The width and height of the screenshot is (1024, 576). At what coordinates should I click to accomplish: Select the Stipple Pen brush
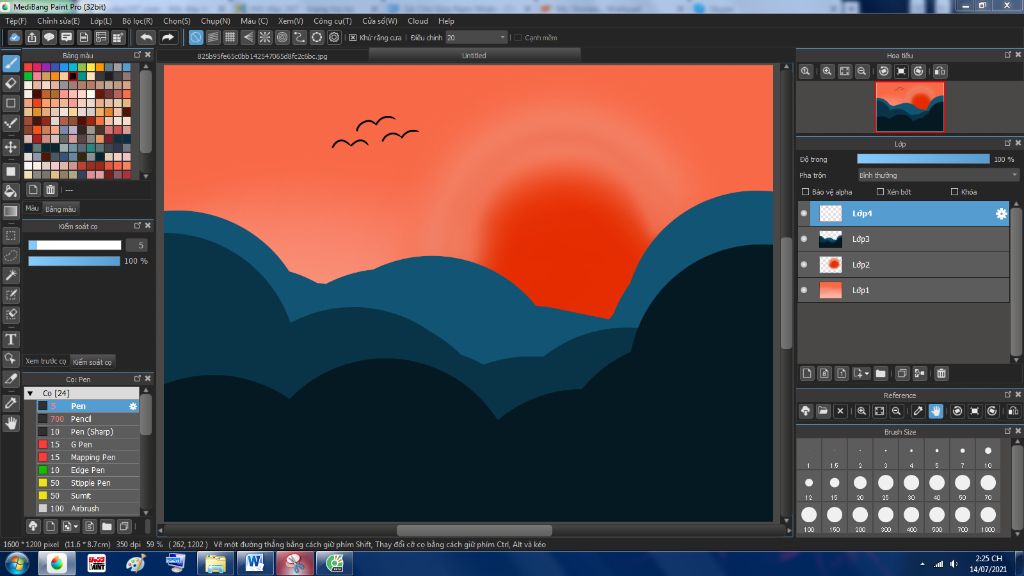click(x=88, y=483)
